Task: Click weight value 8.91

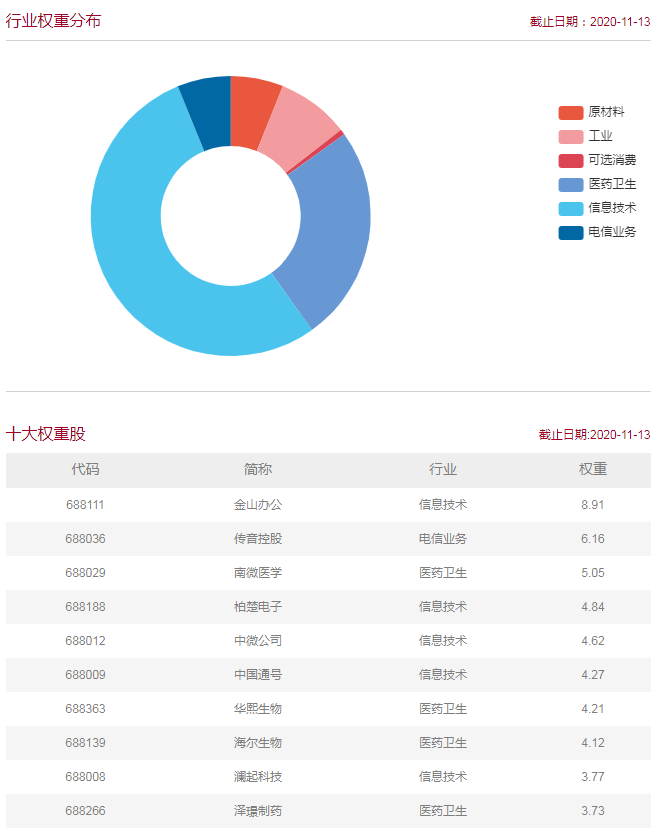Action: coord(593,505)
